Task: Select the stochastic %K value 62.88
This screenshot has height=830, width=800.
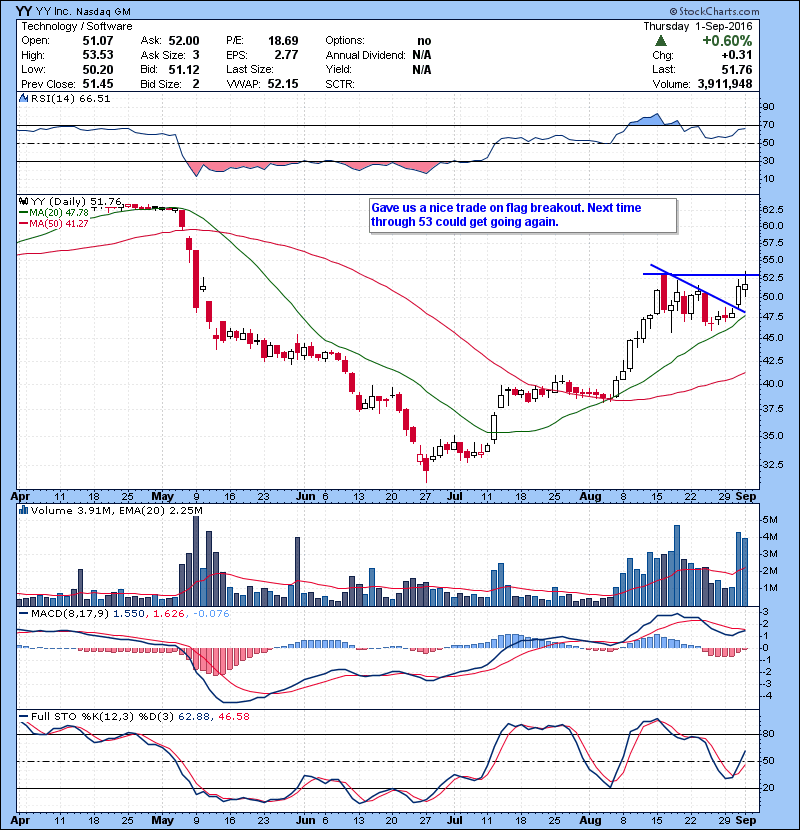Action: click(x=194, y=716)
